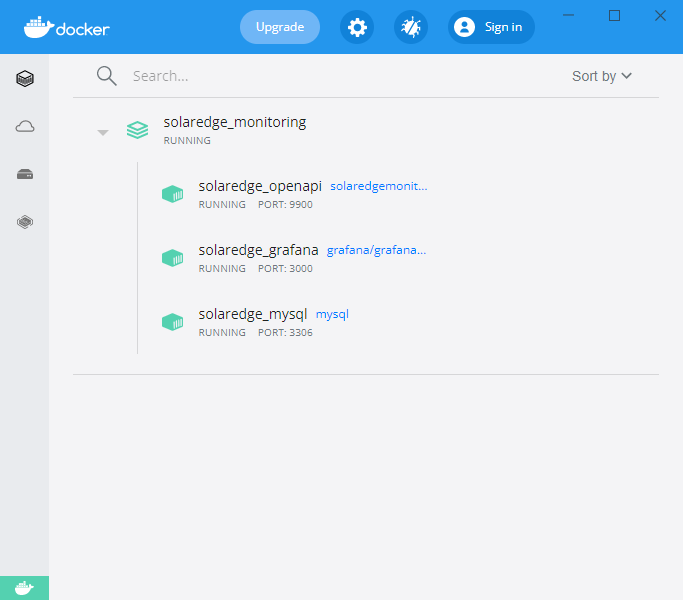This screenshot has height=600, width=683.
Task: Click the Docker logo in header
Action: click(67, 27)
